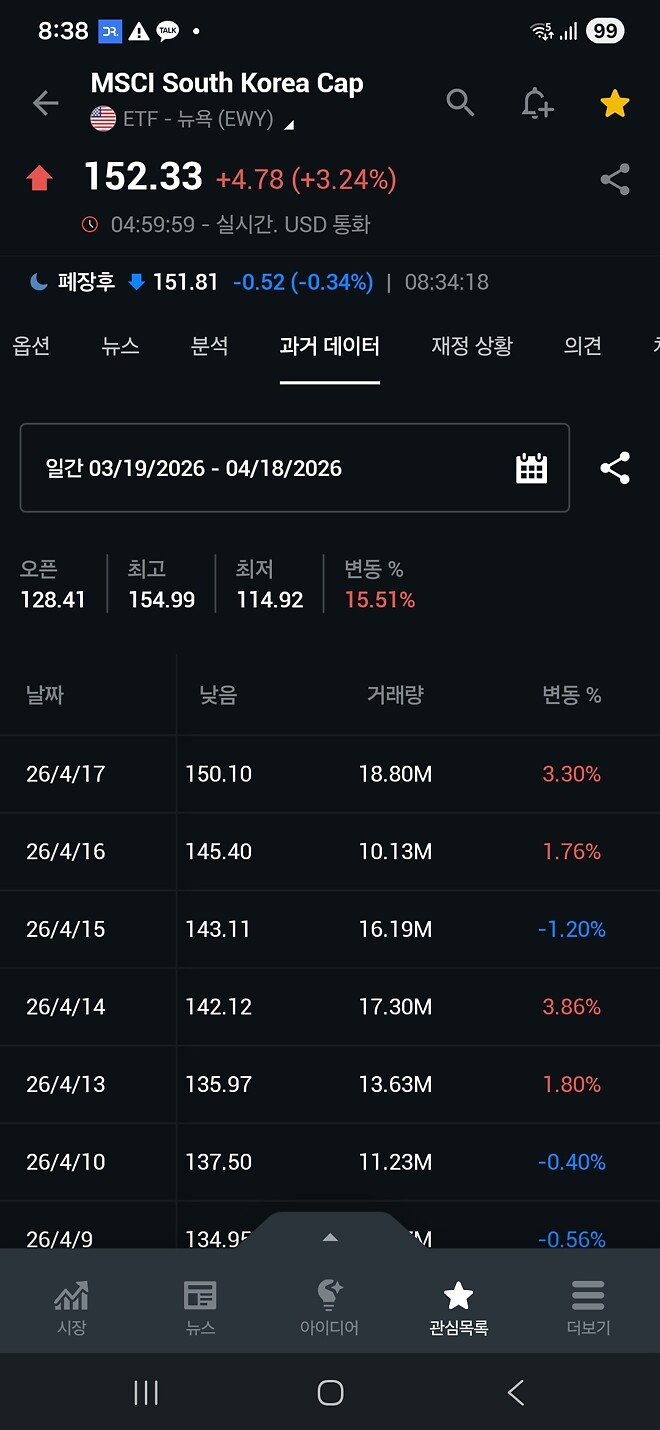Share the stock via the share icon

click(615, 180)
